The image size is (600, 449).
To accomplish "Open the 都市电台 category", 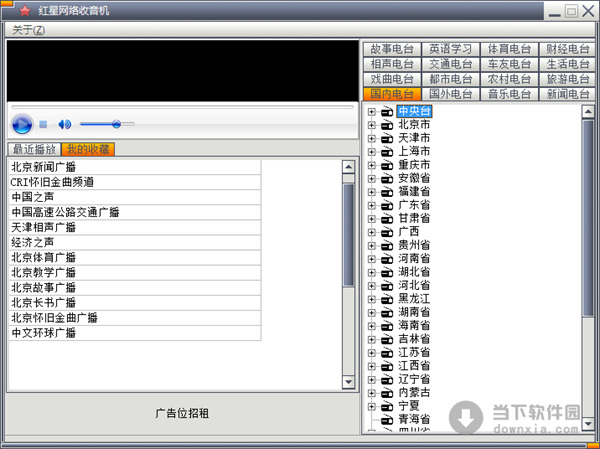I will point(450,79).
